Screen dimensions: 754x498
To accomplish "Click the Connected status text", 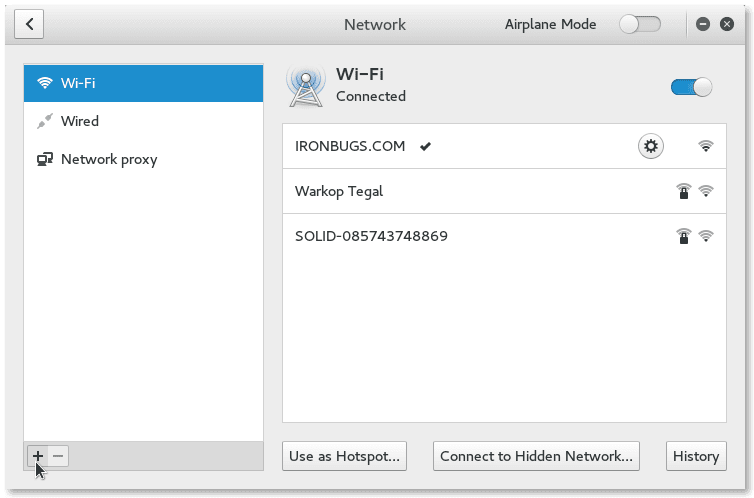I will (371, 96).
